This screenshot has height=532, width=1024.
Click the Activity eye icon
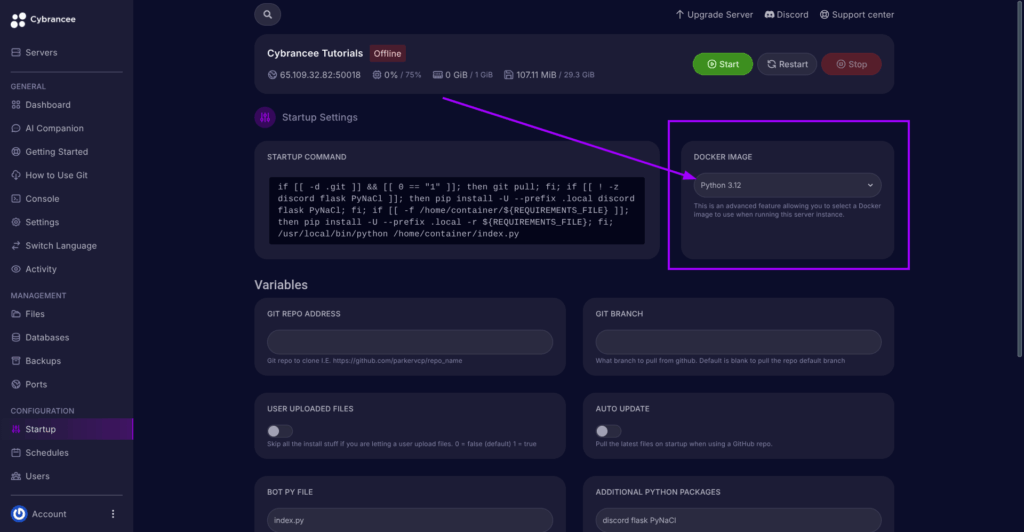click(16, 269)
